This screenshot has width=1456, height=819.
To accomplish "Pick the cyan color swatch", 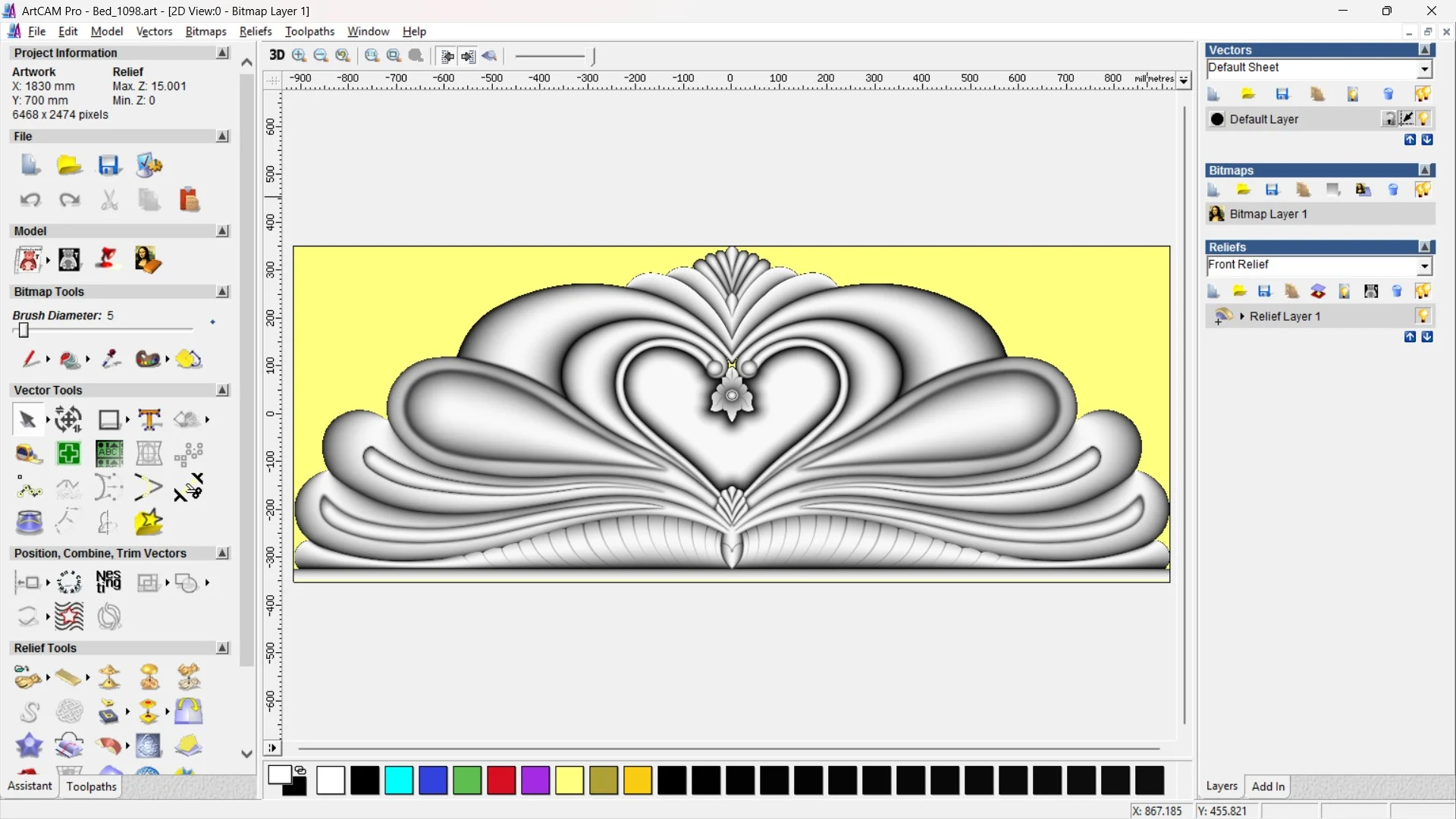I will [x=399, y=780].
